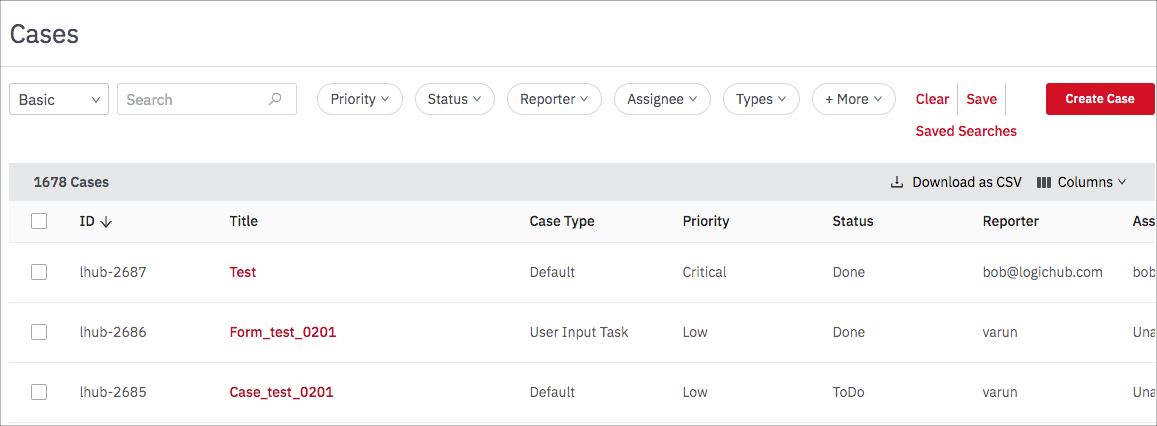Click the Save search link
The image size is (1157, 426).
(x=981, y=99)
